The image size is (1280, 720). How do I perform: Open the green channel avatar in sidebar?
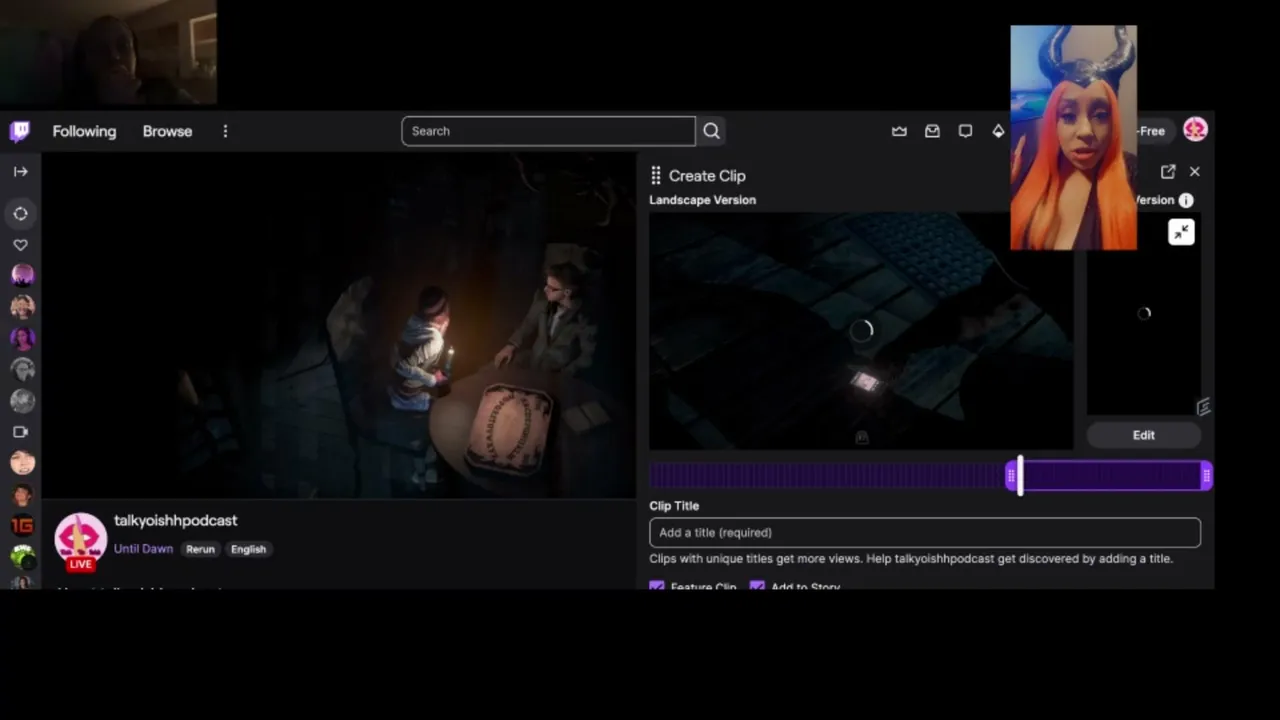click(22, 556)
